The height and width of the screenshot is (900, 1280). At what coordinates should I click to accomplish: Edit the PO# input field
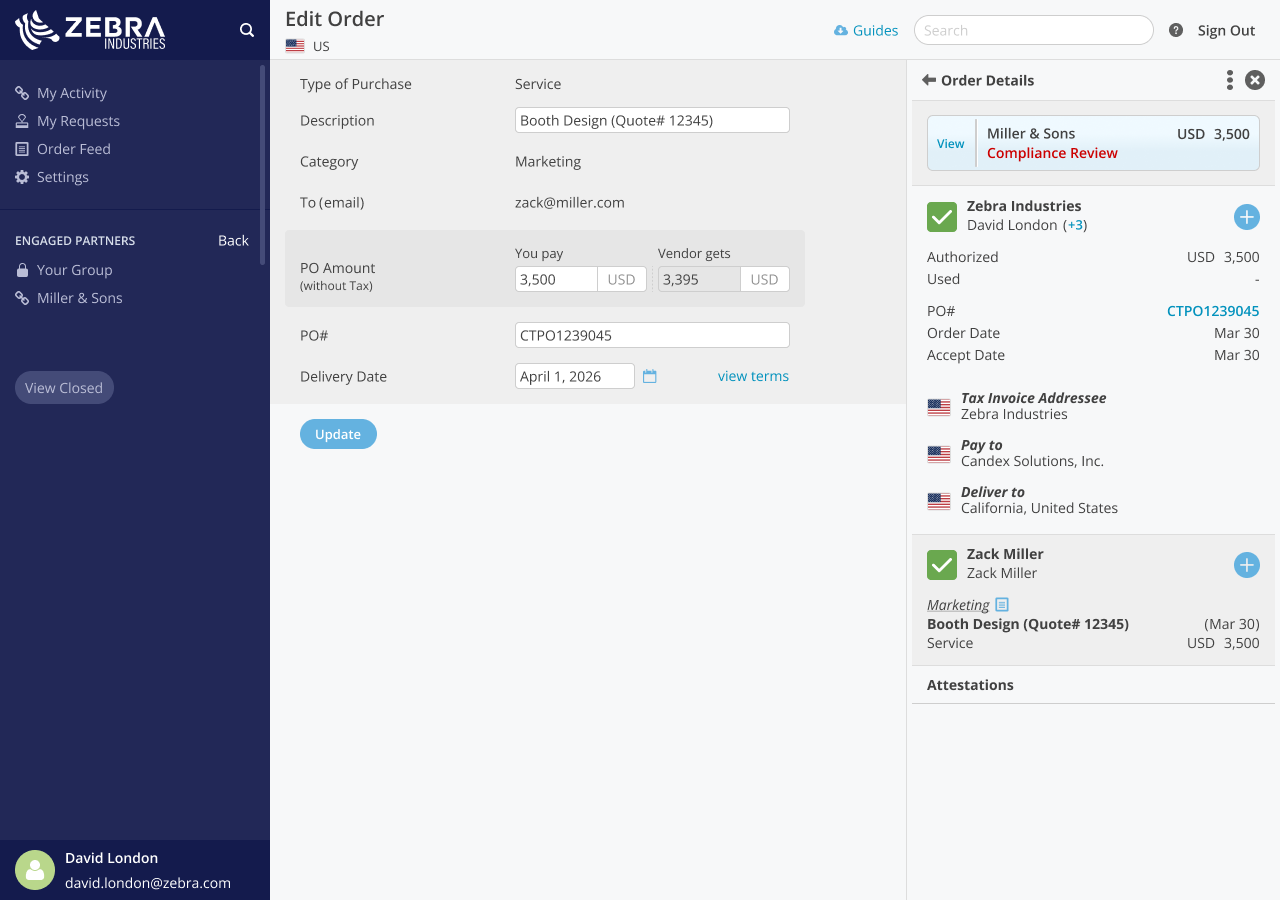tap(652, 335)
